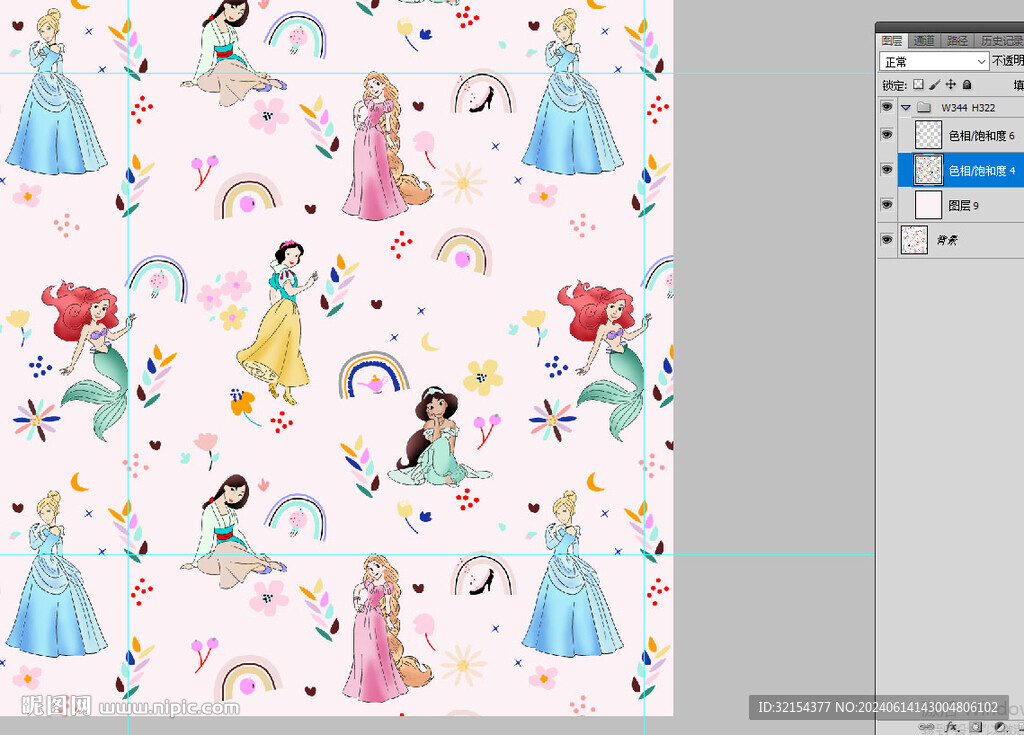
Task: Select the thumbnail of 色相/饱和度 4
Action: click(x=928, y=170)
